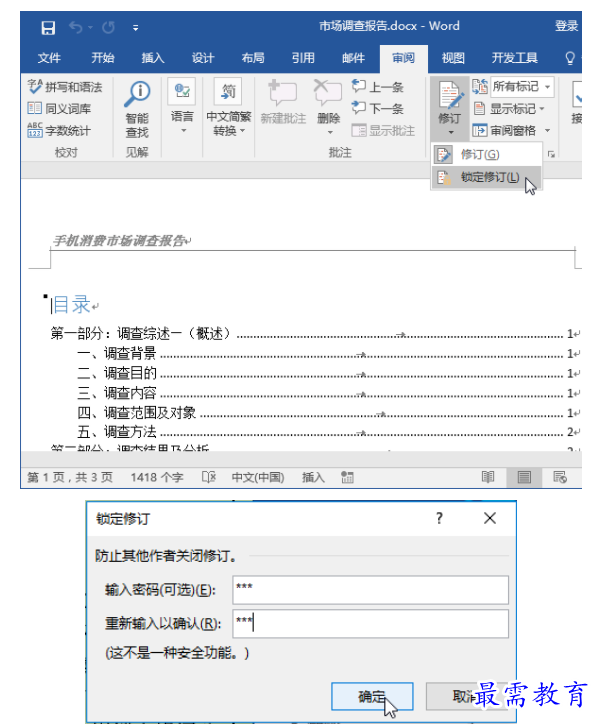This screenshot has height=726, width=596.
Task: Click the proofing errors status bar icon
Action: 209,477
